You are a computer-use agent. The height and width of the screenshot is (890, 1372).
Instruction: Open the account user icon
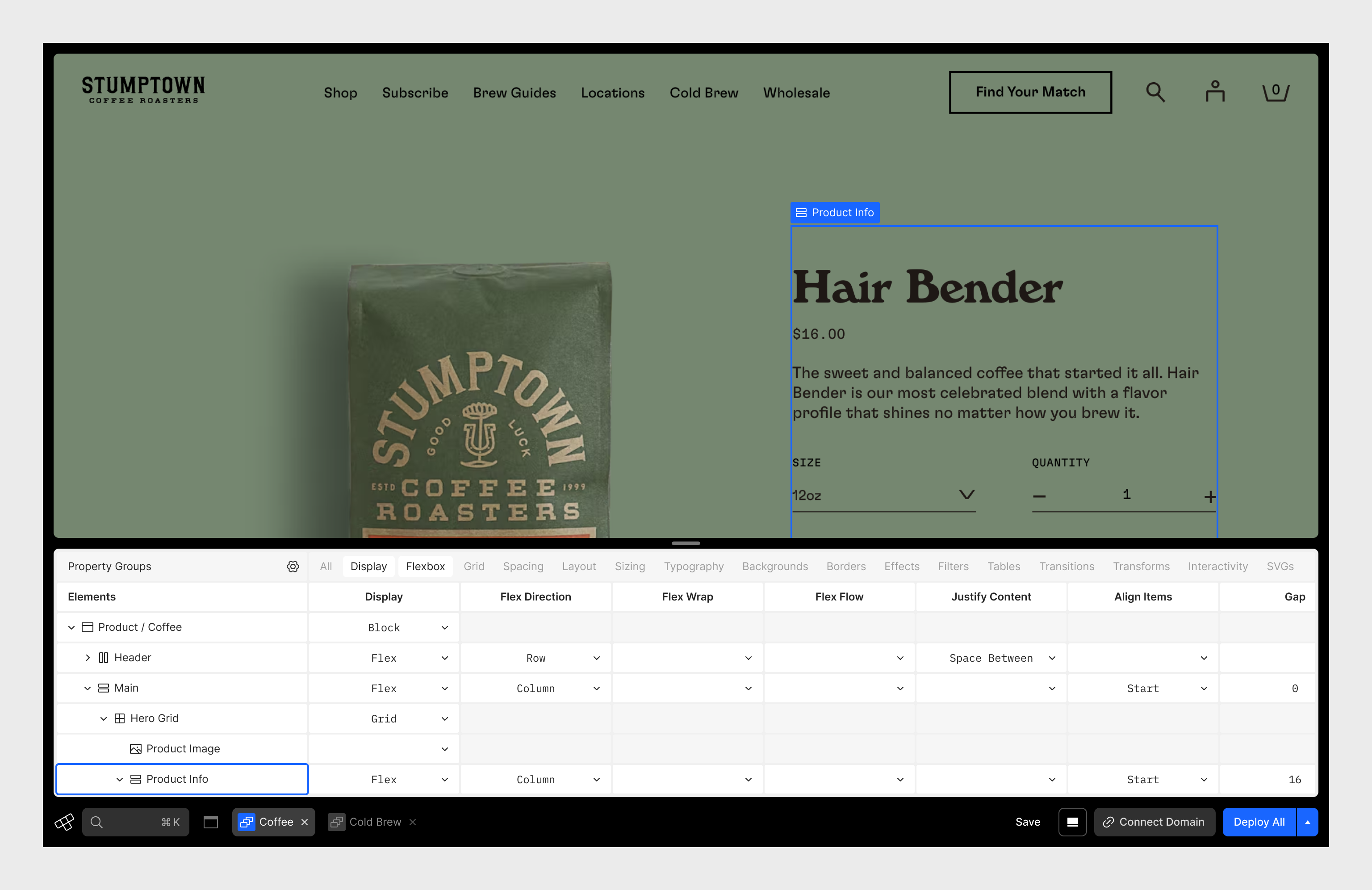[1215, 92]
